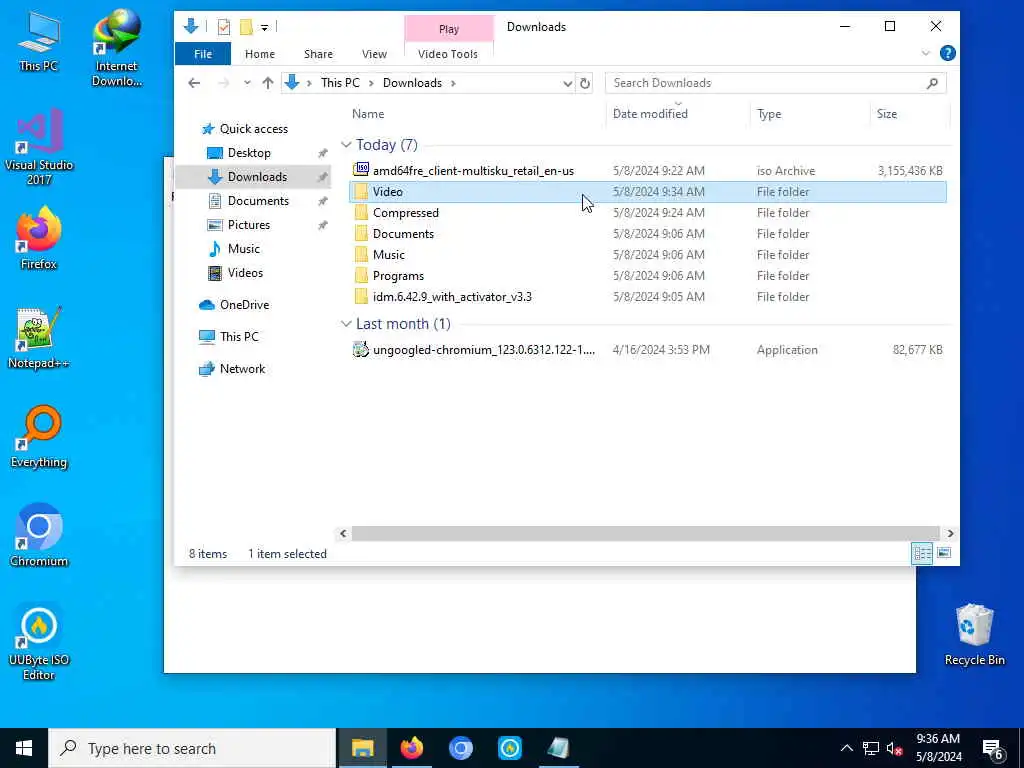Image resolution: width=1024 pixels, height=768 pixels.
Task: Sort by Date modified column header
Action: click(x=679, y=114)
